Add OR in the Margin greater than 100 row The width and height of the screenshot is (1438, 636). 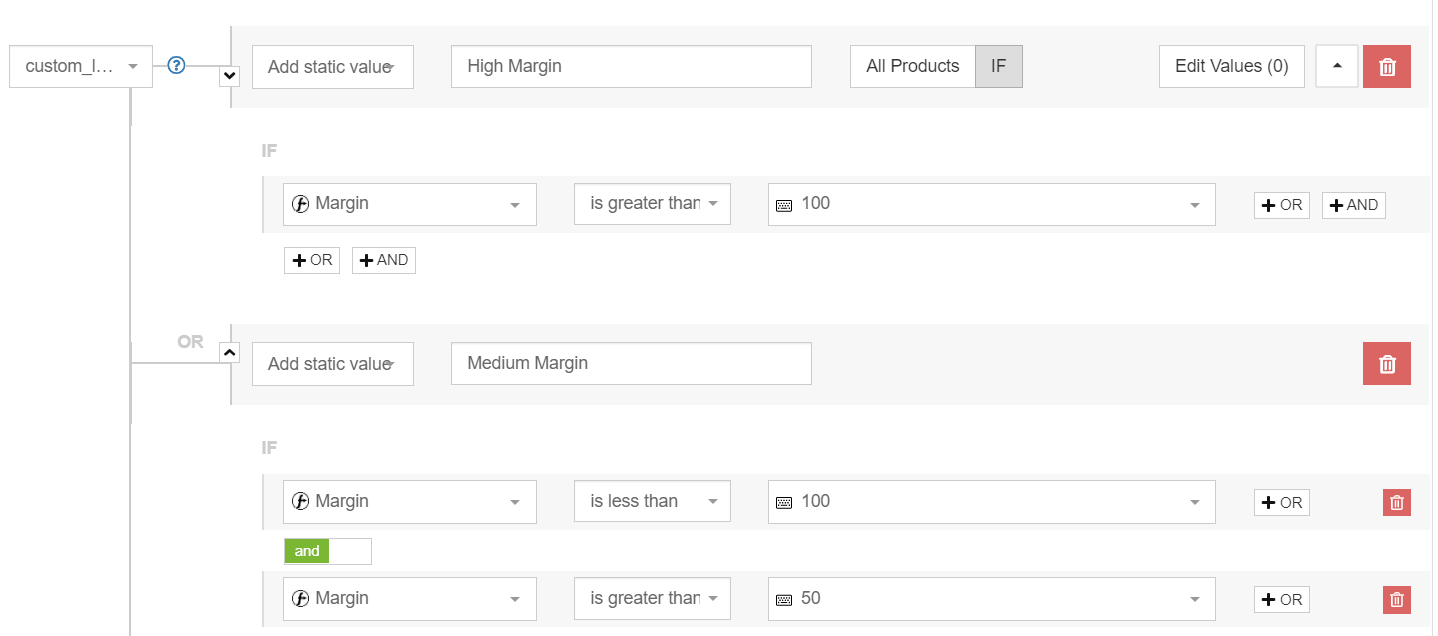[1282, 205]
